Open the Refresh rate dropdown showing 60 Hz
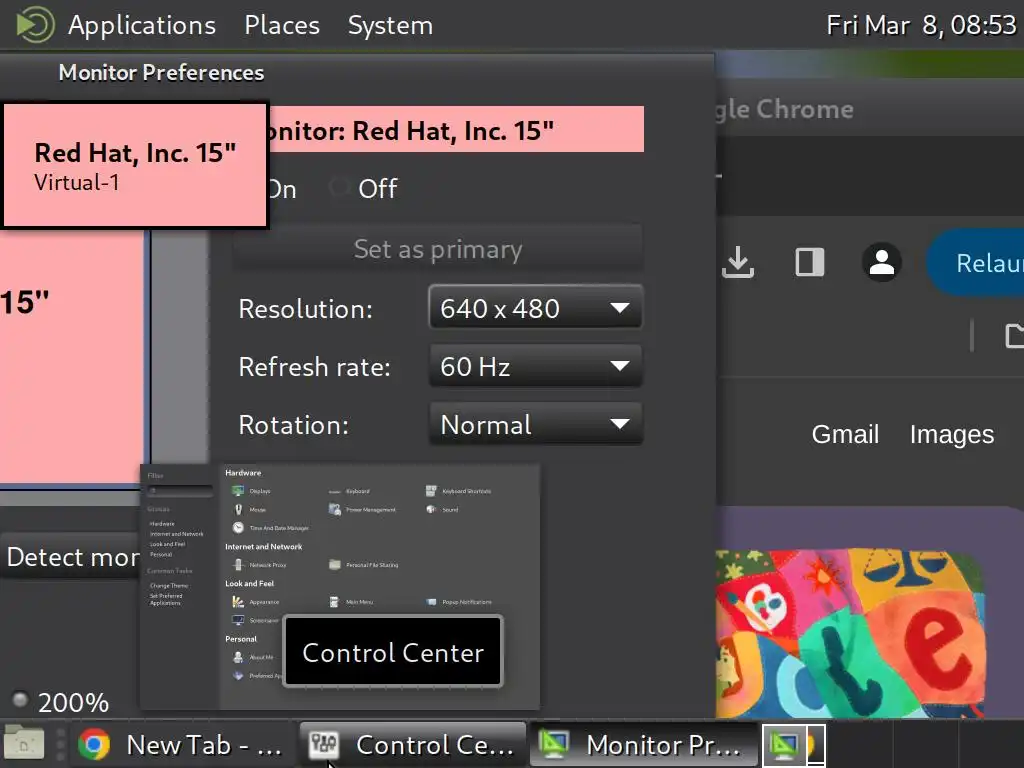Image resolution: width=1024 pixels, height=768 pixels. pos(535,366)
